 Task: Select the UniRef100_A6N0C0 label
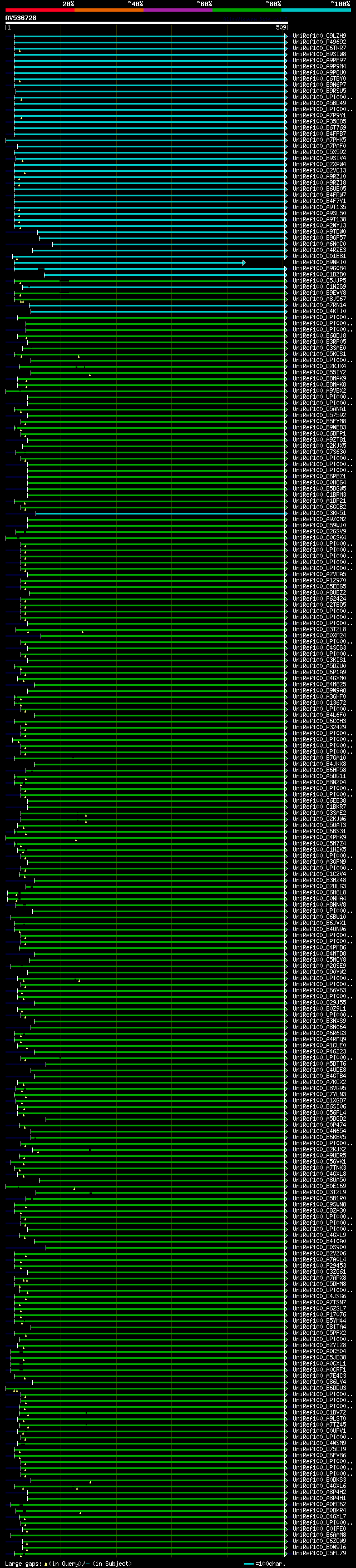319,244
